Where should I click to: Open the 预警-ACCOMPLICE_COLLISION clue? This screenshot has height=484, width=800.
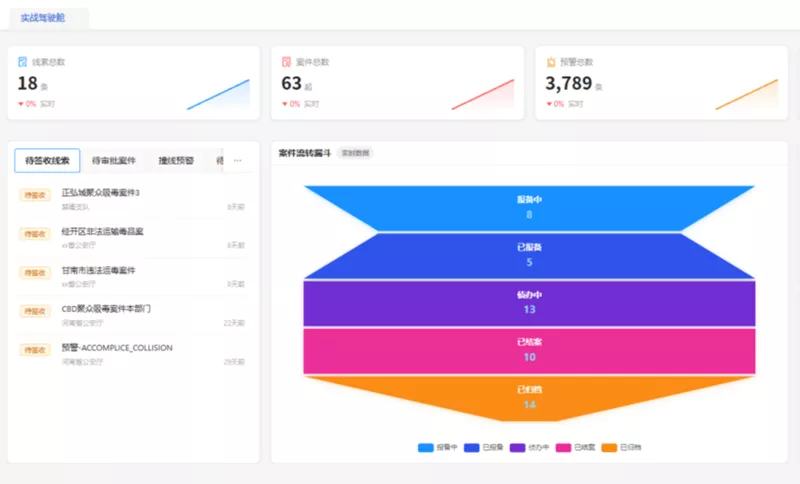point(117,347)
